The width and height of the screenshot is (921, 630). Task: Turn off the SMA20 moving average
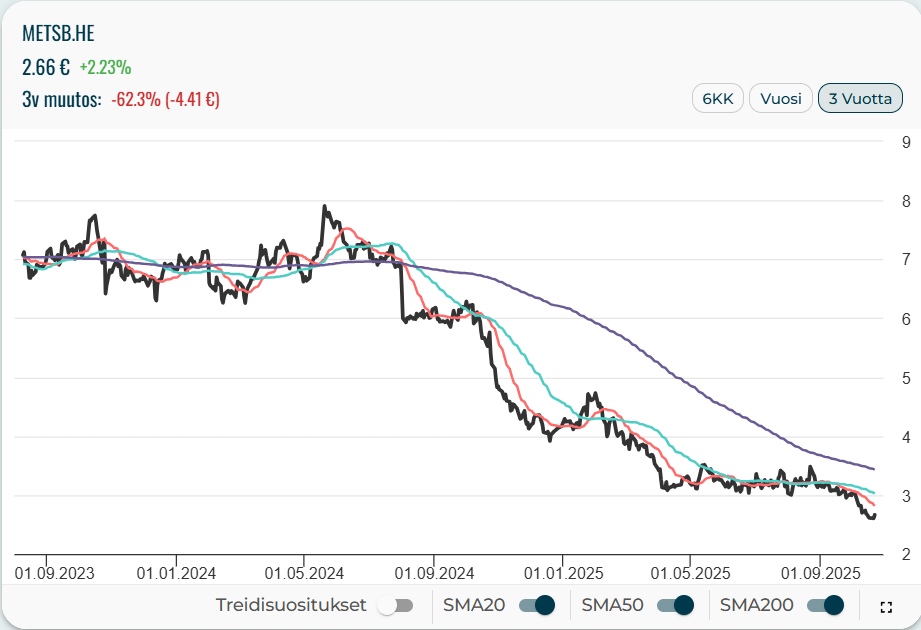point(537,605)
